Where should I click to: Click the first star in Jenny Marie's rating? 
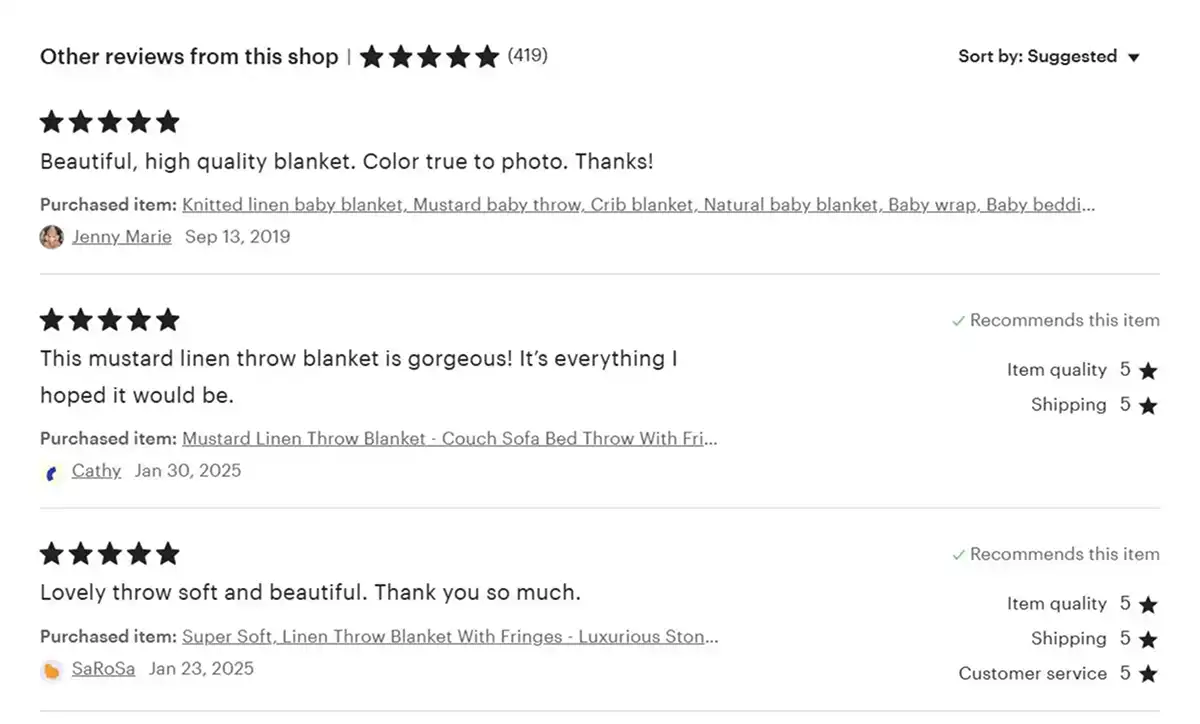(x=52, y=121)
